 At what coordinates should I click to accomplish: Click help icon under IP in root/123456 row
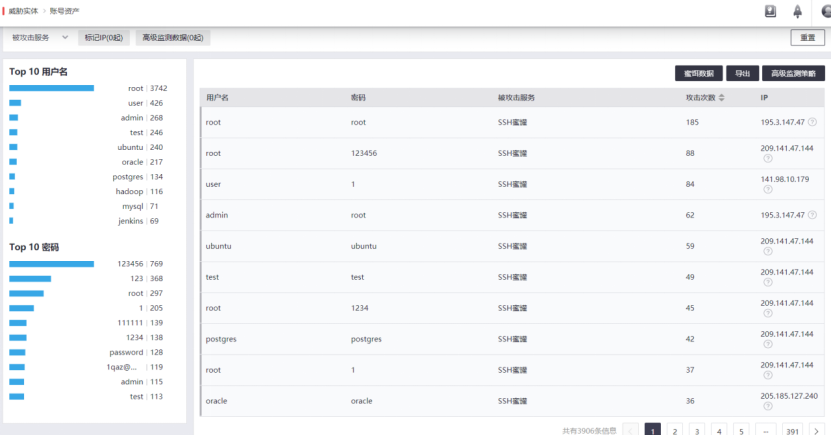(x=767, y=158)
